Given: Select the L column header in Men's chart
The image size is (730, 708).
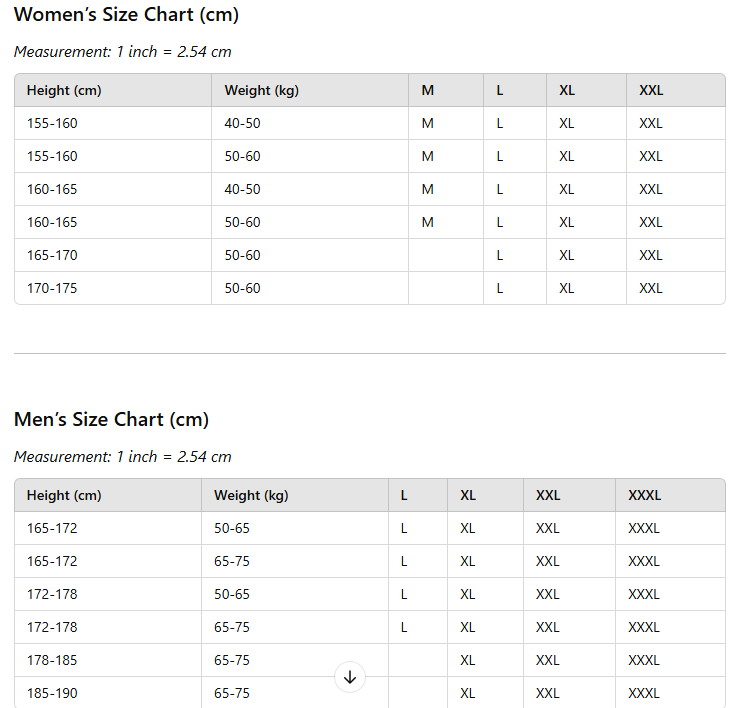Looking at the screenshot, I should pyautogui.click(x=404, y=495).
